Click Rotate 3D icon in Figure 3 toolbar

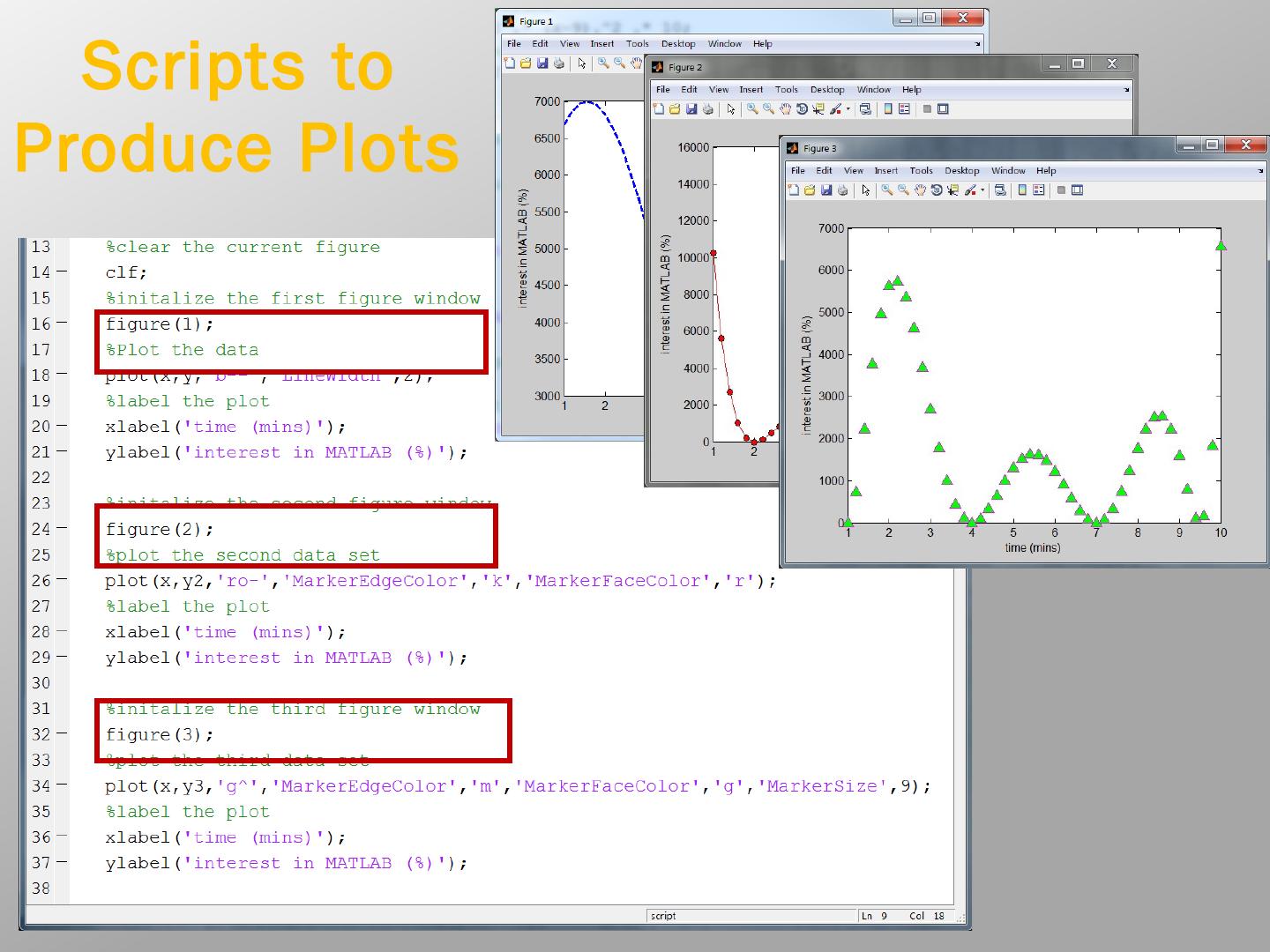click(x=936, y=190)
